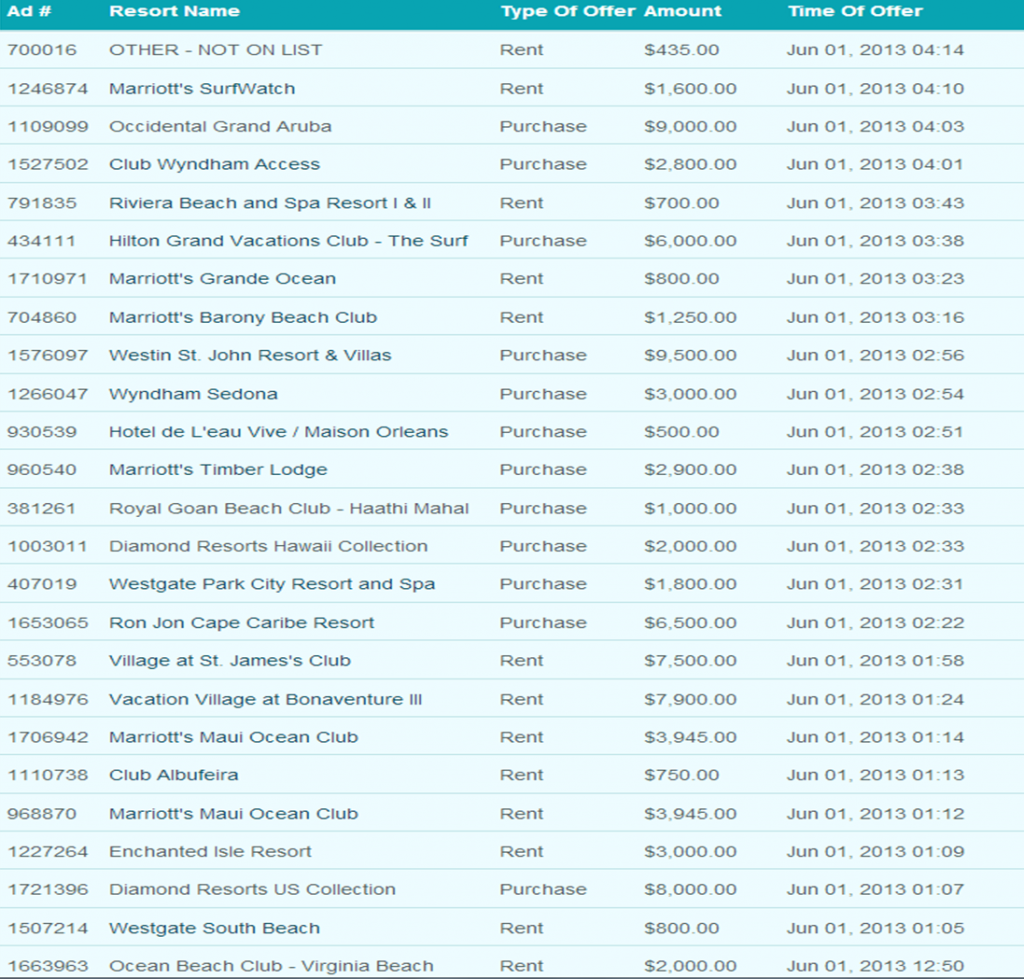Select time 'Jun 01, 2013 01:14'

(x=875, y=737)
